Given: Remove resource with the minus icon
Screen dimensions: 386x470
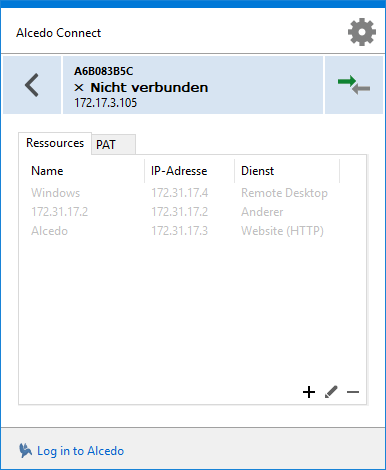Looking at the screenshot, I should click(353, 392).
